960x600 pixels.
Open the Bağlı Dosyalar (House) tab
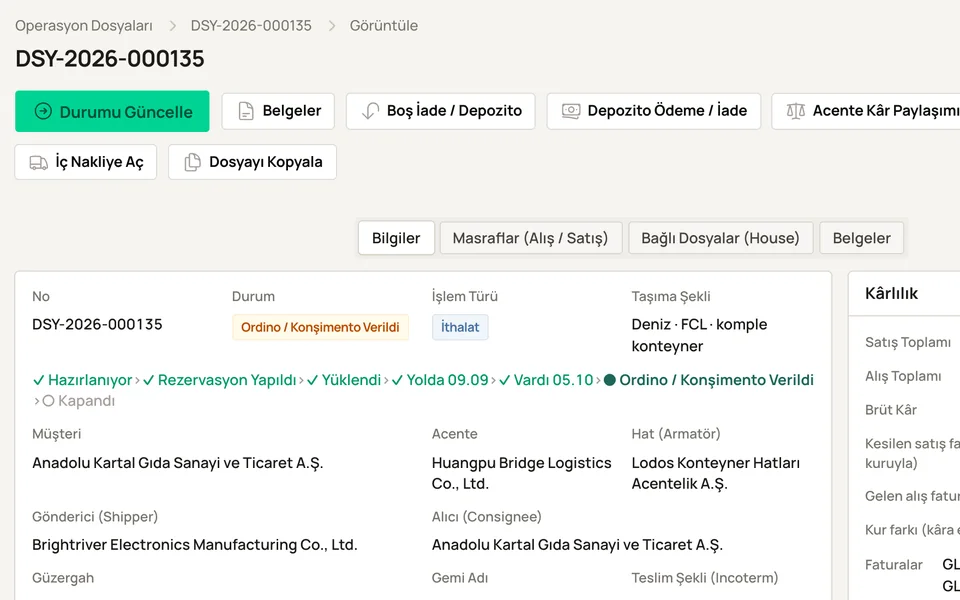(x=720, y=238)
